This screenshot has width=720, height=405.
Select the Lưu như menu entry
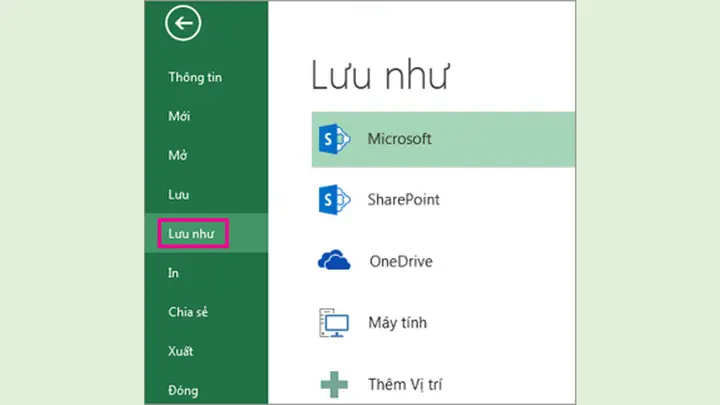(x=191, y=234)
